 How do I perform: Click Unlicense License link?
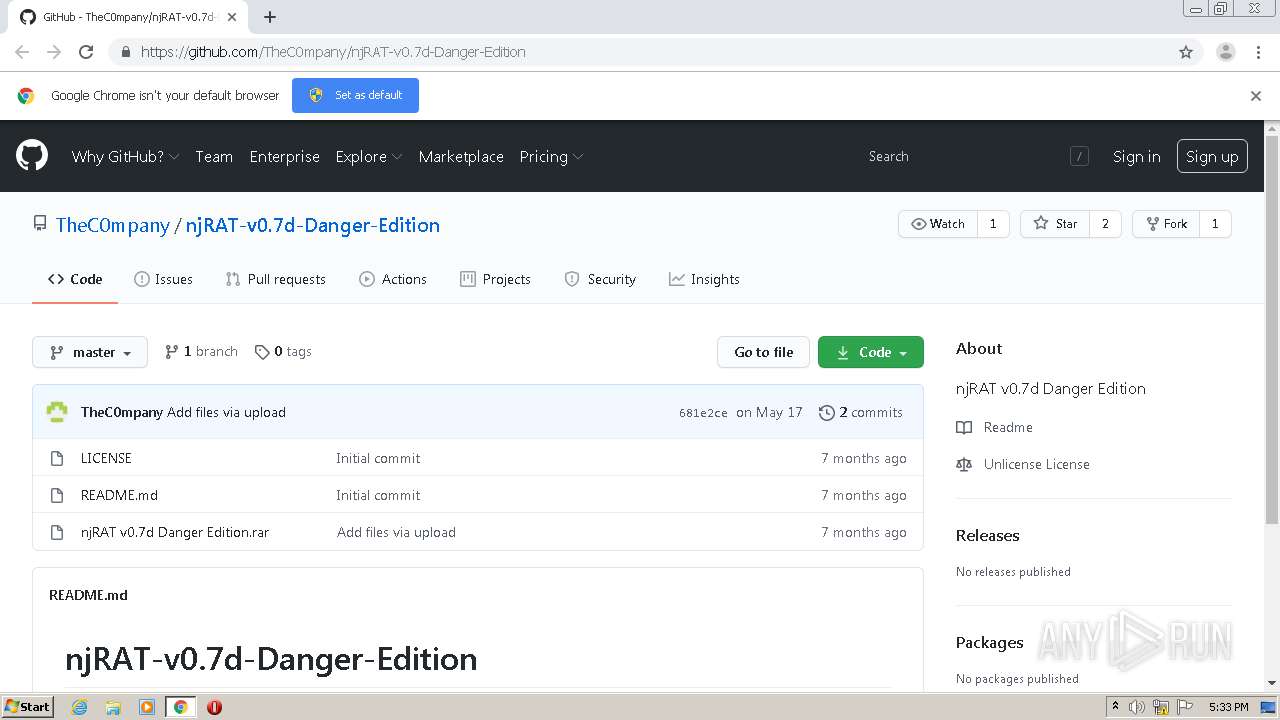[x=1037, y=464]
